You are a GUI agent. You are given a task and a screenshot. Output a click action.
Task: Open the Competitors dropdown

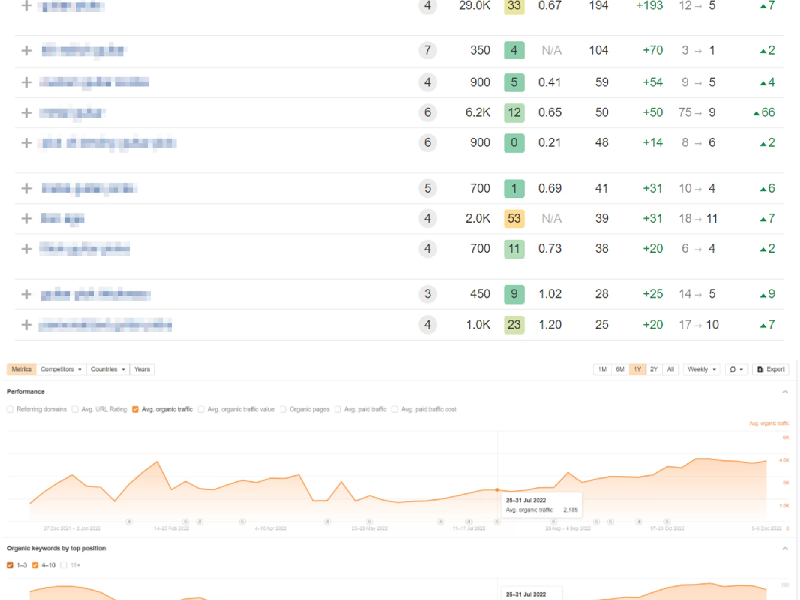[61, 369]
